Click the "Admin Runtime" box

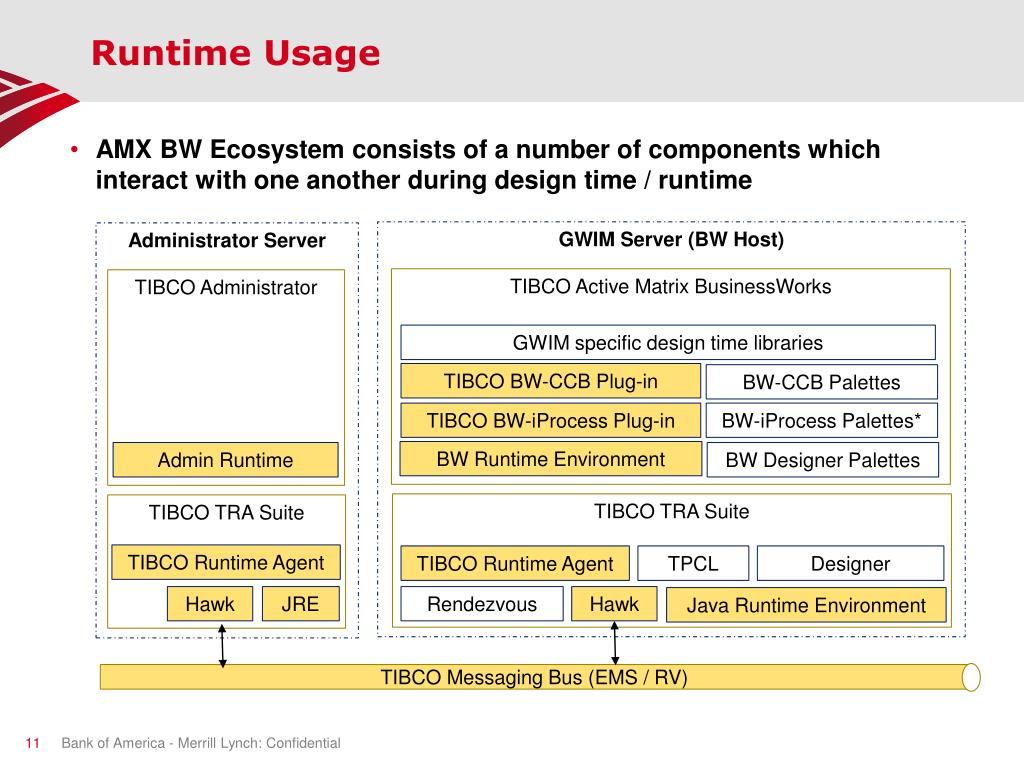click(x=225, y=460)
